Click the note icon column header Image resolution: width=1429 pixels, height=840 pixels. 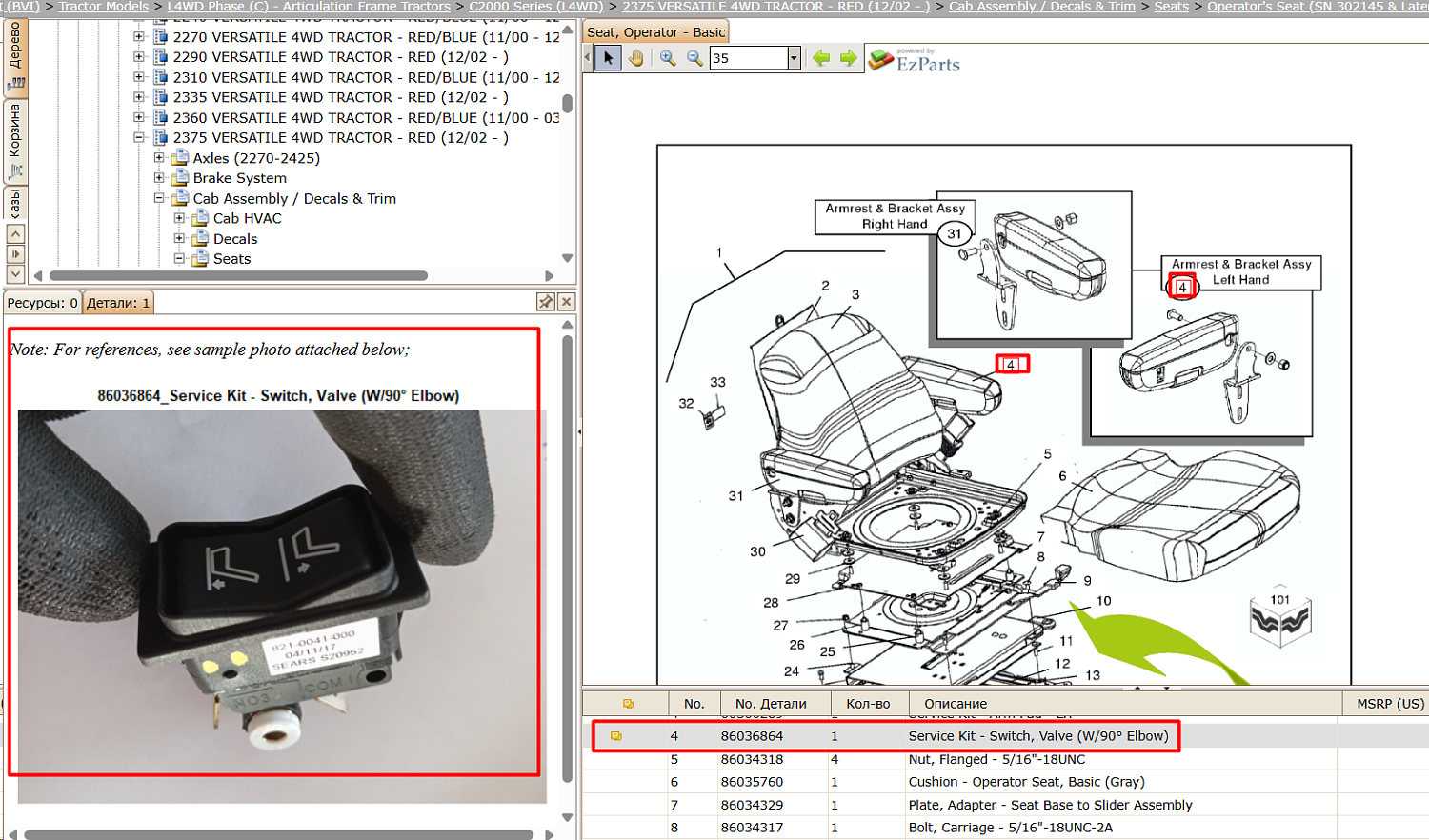pos(628,704)
